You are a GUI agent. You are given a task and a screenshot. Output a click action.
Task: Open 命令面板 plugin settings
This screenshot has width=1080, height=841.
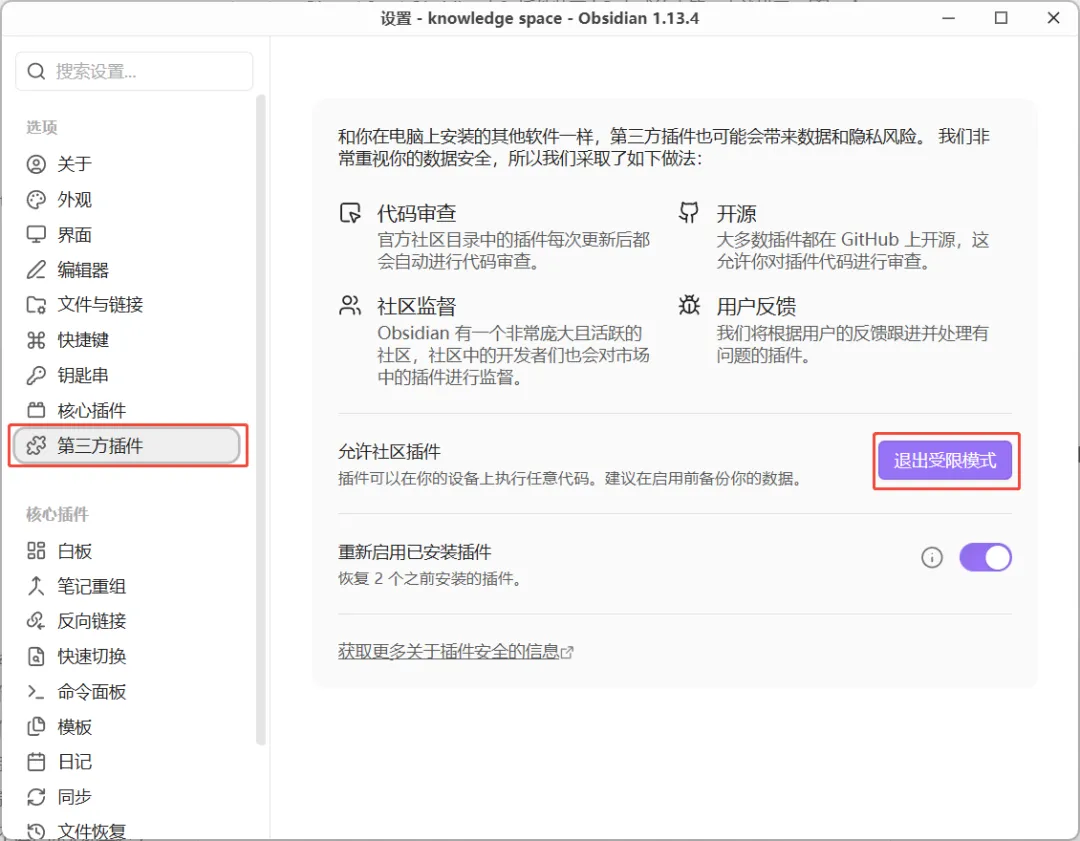pyautogui.click(x=127, y=692)
